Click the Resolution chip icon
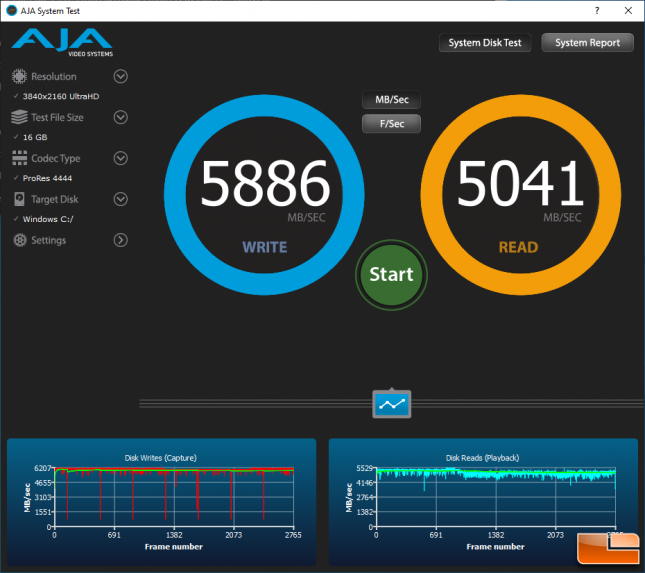Viewport: 645px width, 573px height. pyautogui.click(x=19, y=77)
